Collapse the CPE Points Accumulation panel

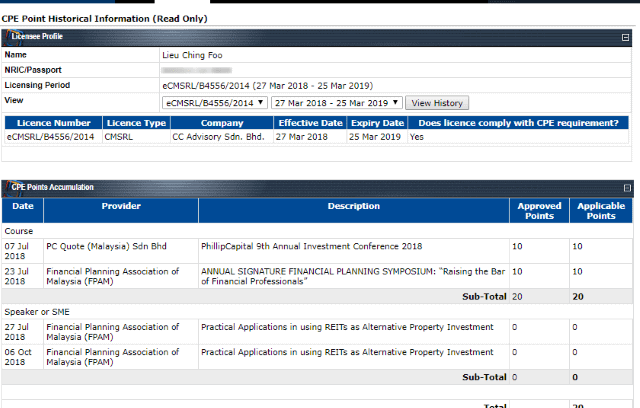(x=627, y=188)
